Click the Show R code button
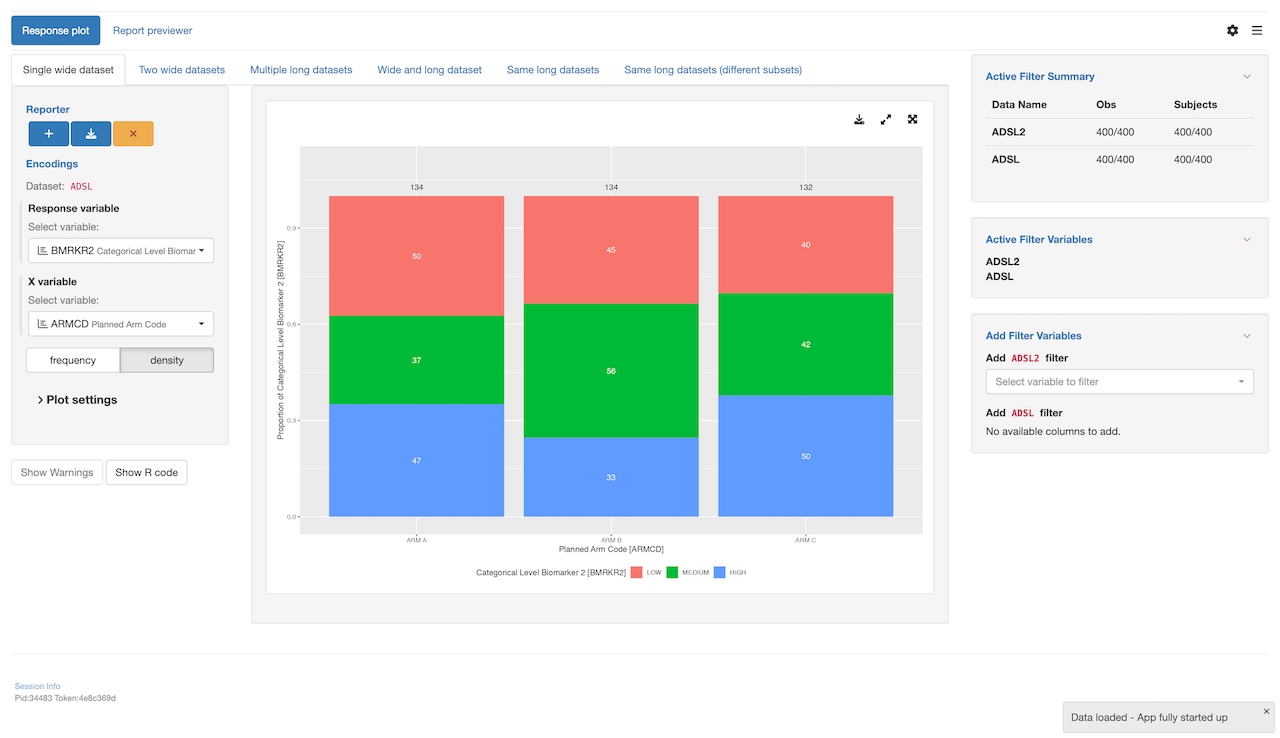 (x=146, y=472)
